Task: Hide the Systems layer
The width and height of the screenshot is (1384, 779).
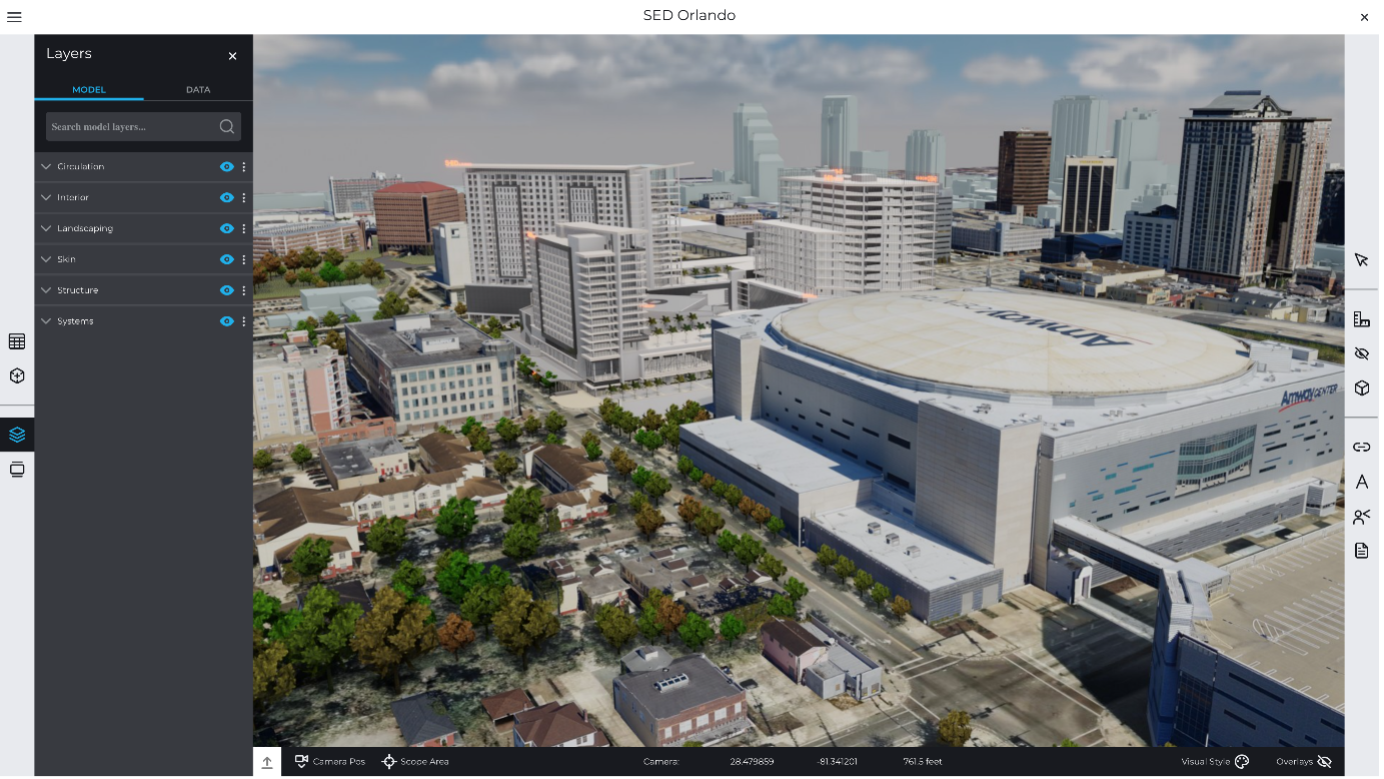Action: pyautogui.click(x=227, y=322)
